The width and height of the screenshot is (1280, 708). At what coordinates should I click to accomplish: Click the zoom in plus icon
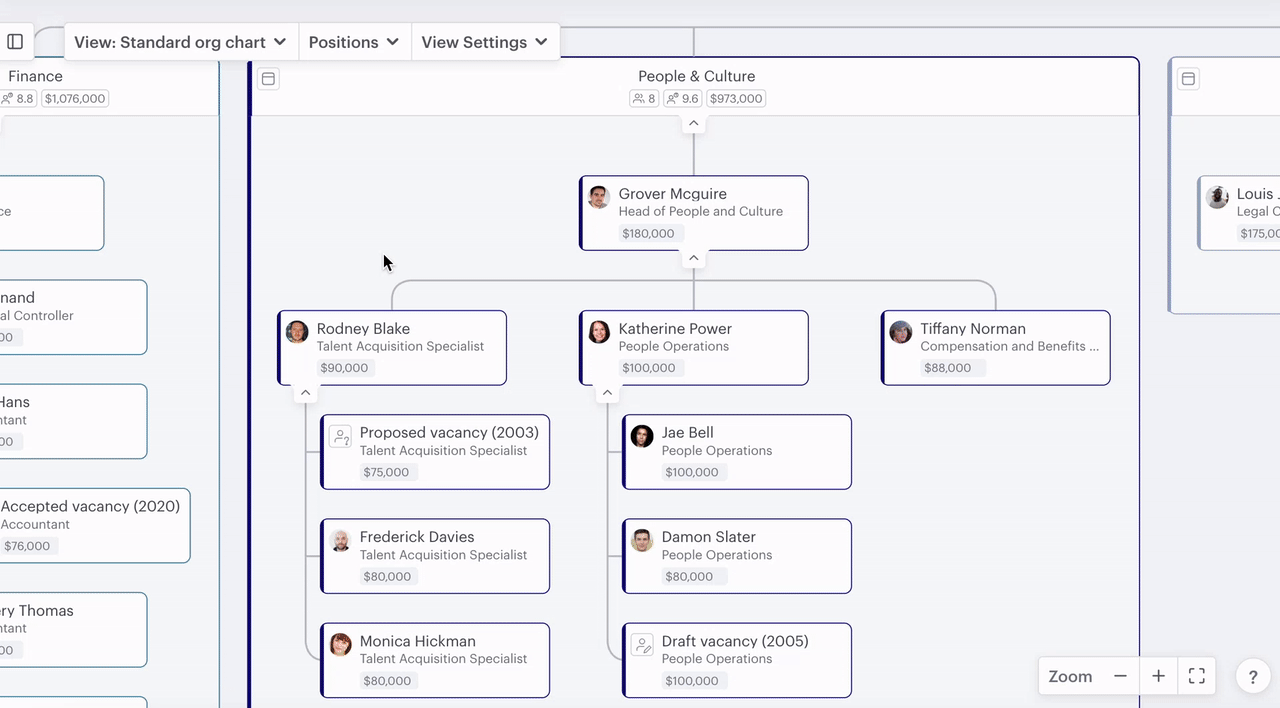click(1158, 676)
